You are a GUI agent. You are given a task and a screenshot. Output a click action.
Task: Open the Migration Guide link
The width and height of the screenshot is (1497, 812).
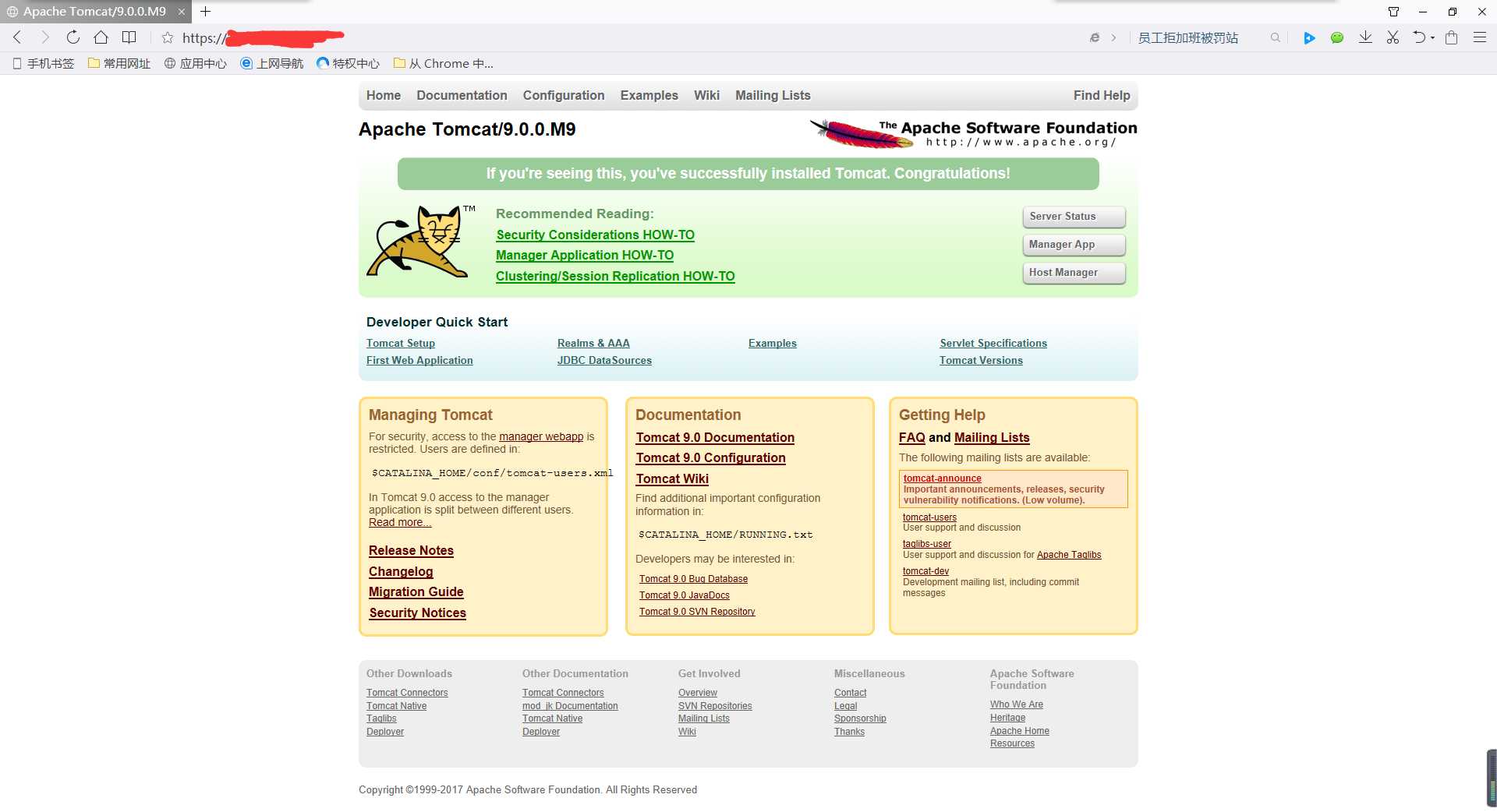[x=416, y=591]
